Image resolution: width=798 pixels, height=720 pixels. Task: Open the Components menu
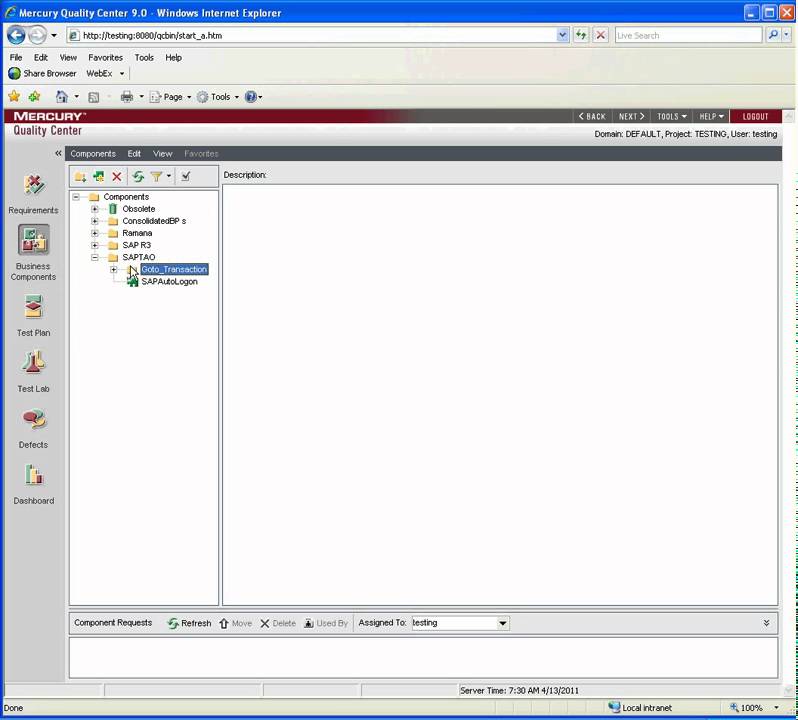pyautogui.click(x=93, y=154)
